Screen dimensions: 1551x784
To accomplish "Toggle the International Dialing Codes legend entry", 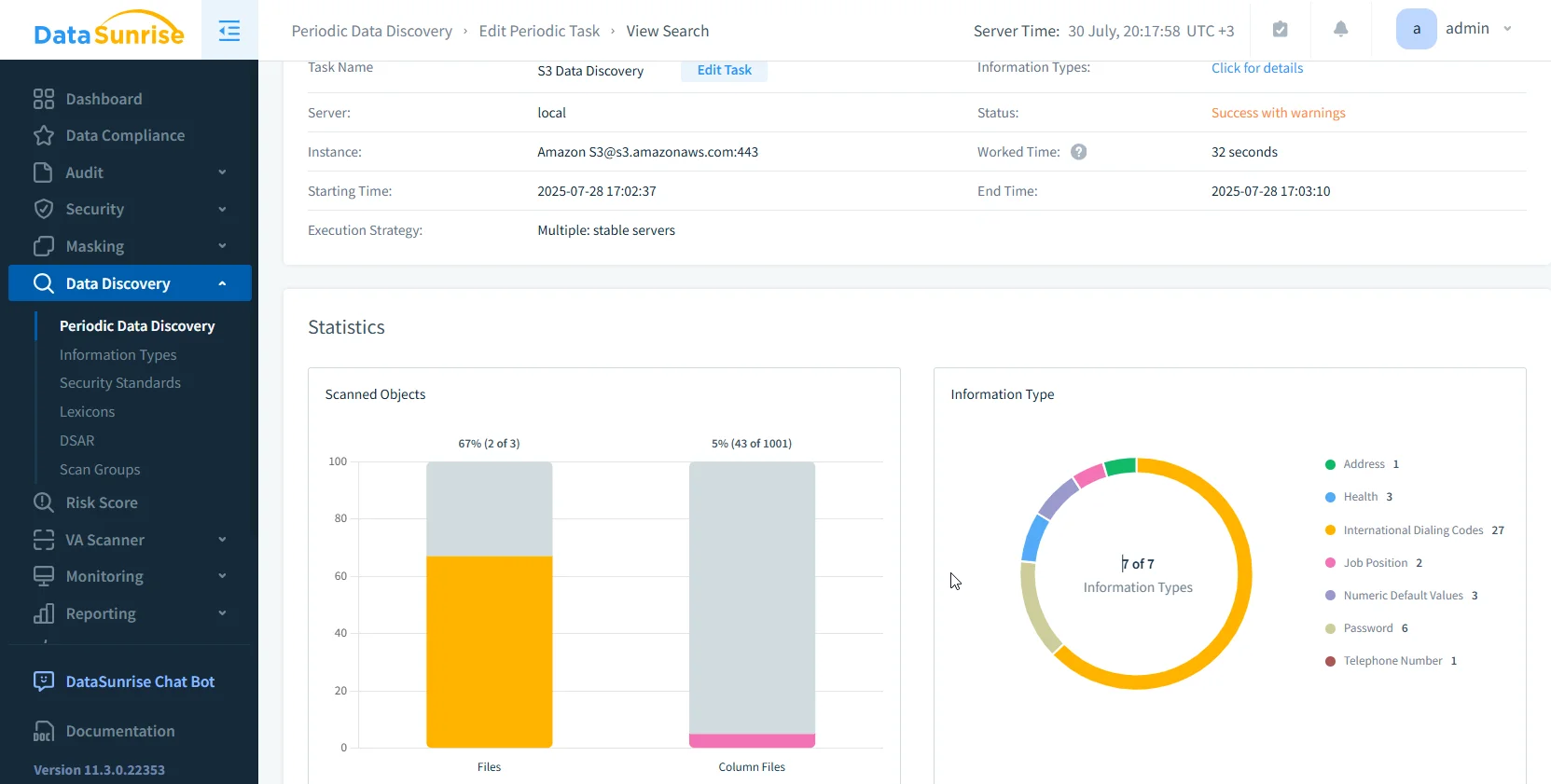I will pos(1412,530).
